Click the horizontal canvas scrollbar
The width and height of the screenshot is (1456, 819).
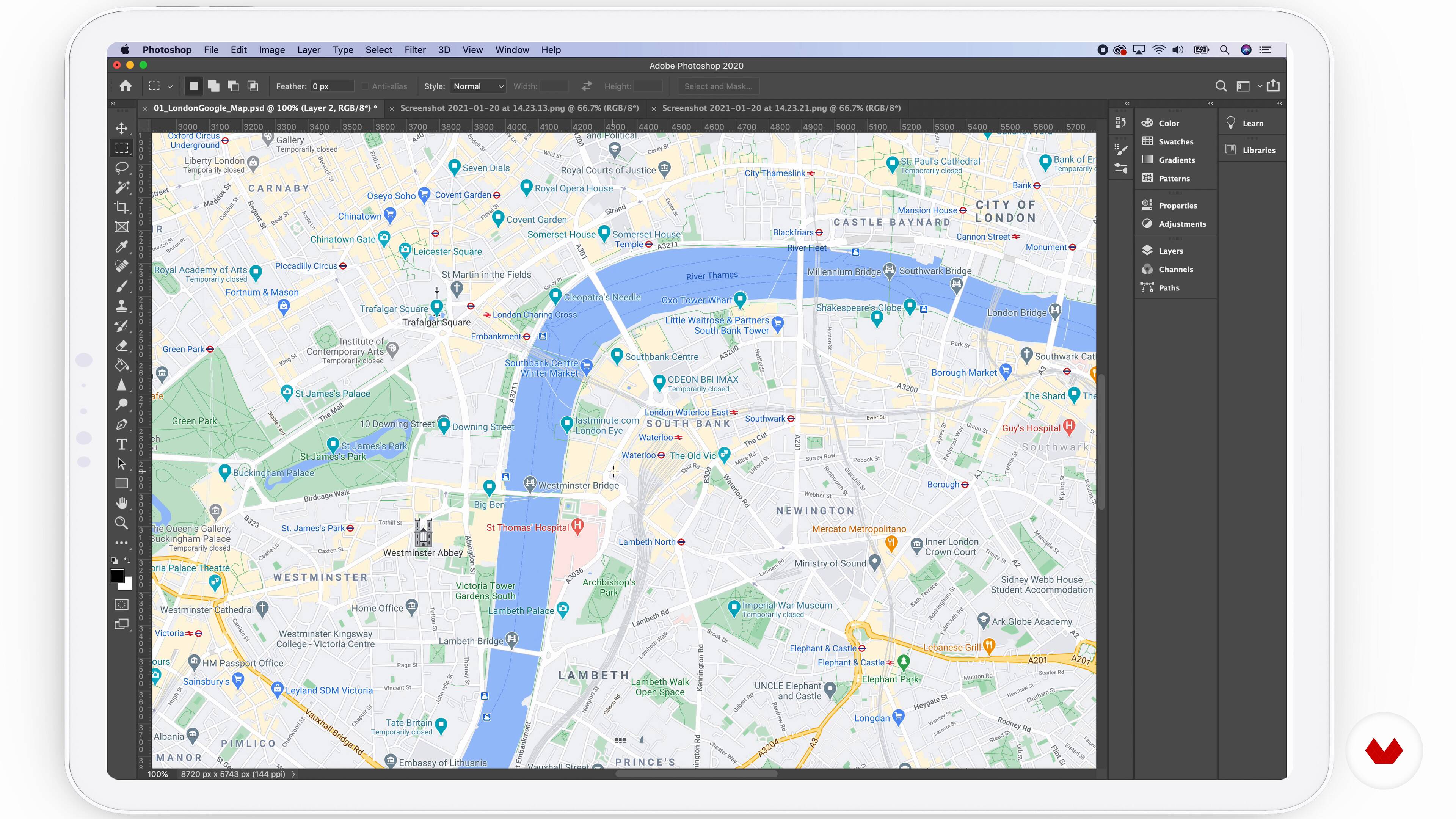point(696,774)
